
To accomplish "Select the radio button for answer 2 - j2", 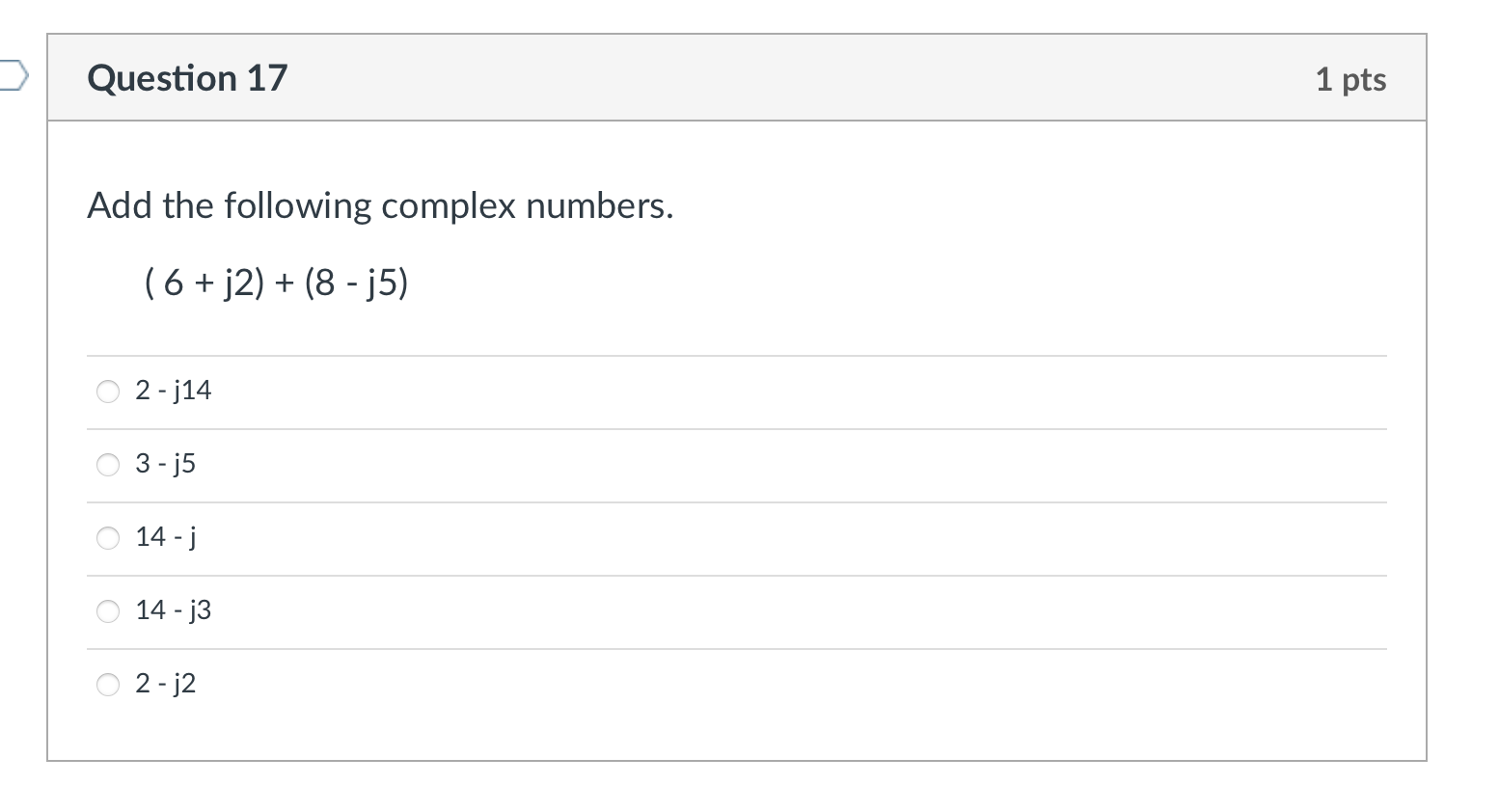I will click(x=108, y=685).
